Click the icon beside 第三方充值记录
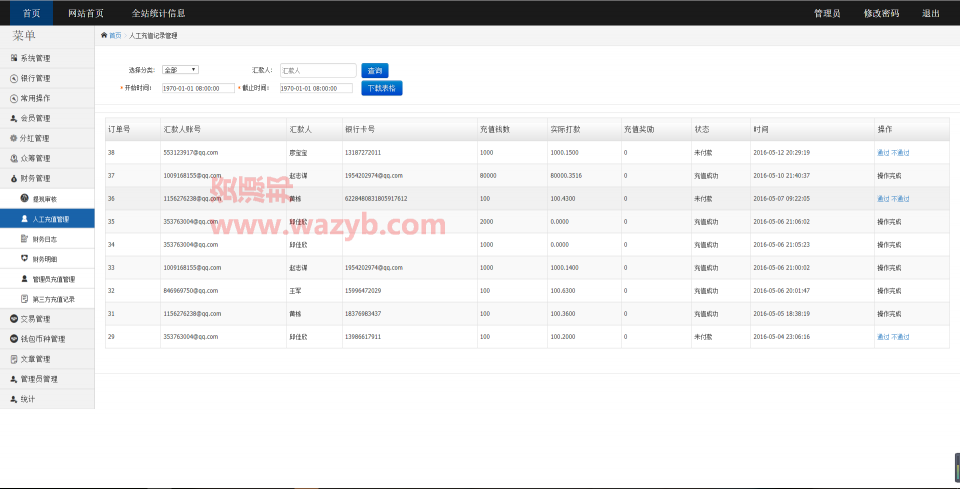Screen dimensions: 960x489 [24, 299]
